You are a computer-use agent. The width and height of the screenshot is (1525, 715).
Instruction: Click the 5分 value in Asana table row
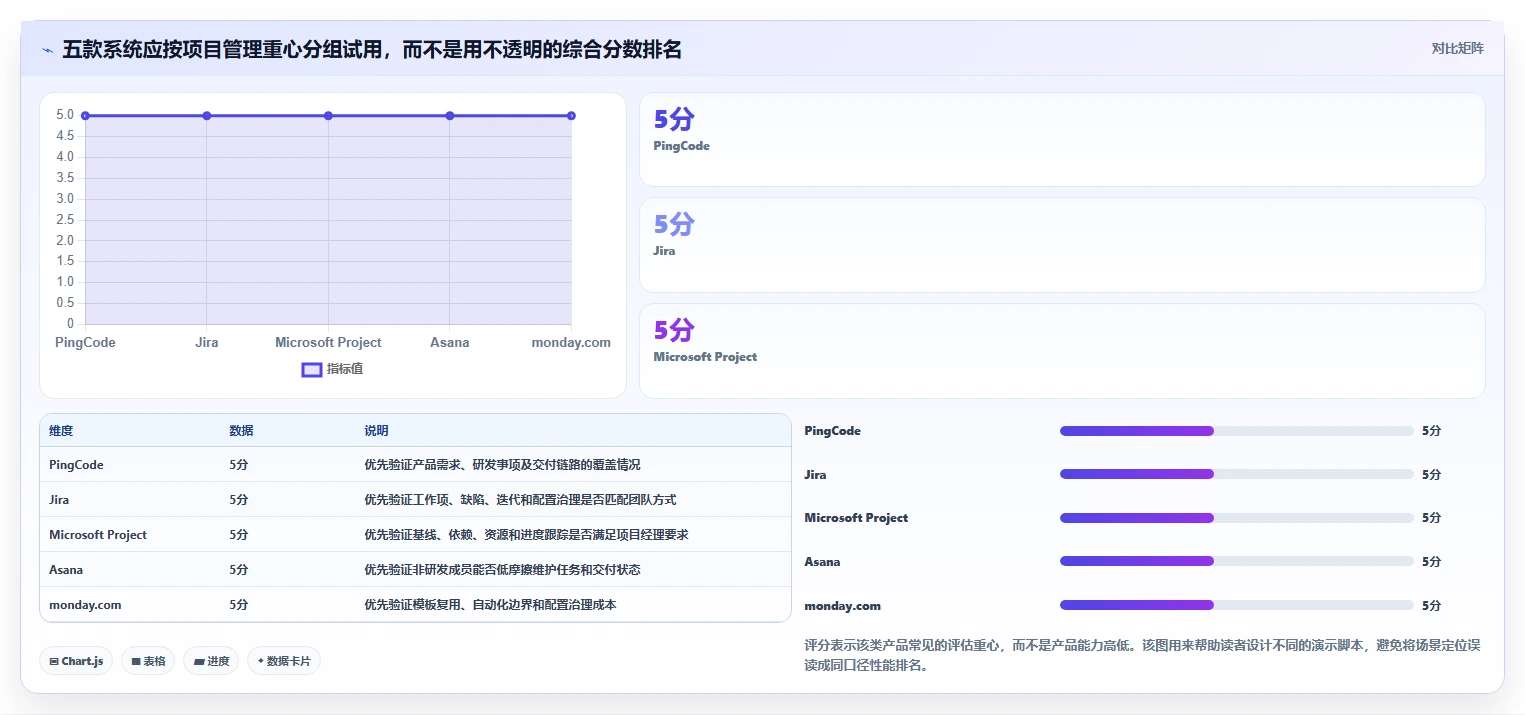[x=238, y=570]
